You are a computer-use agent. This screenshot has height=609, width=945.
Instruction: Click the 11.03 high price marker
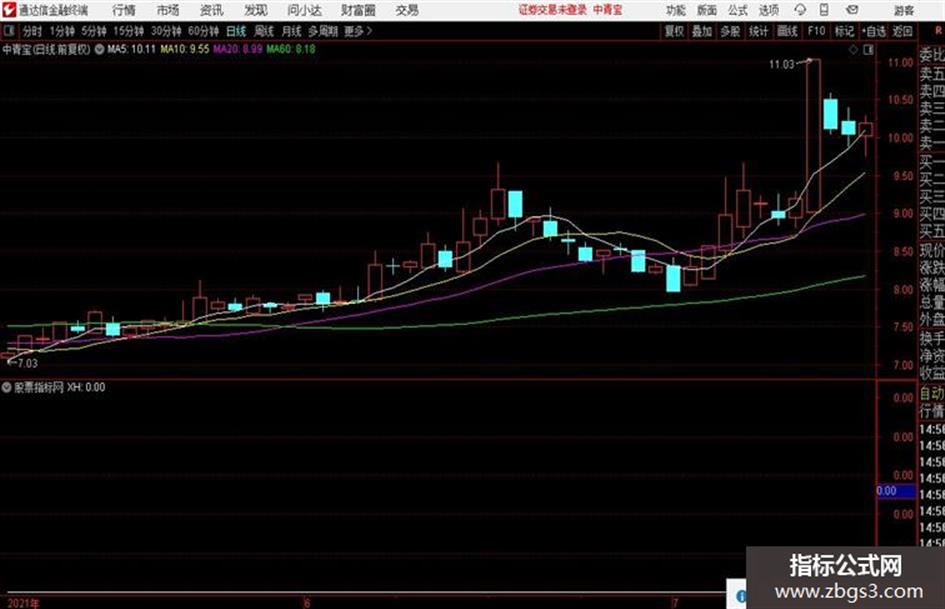click(782, 65)
